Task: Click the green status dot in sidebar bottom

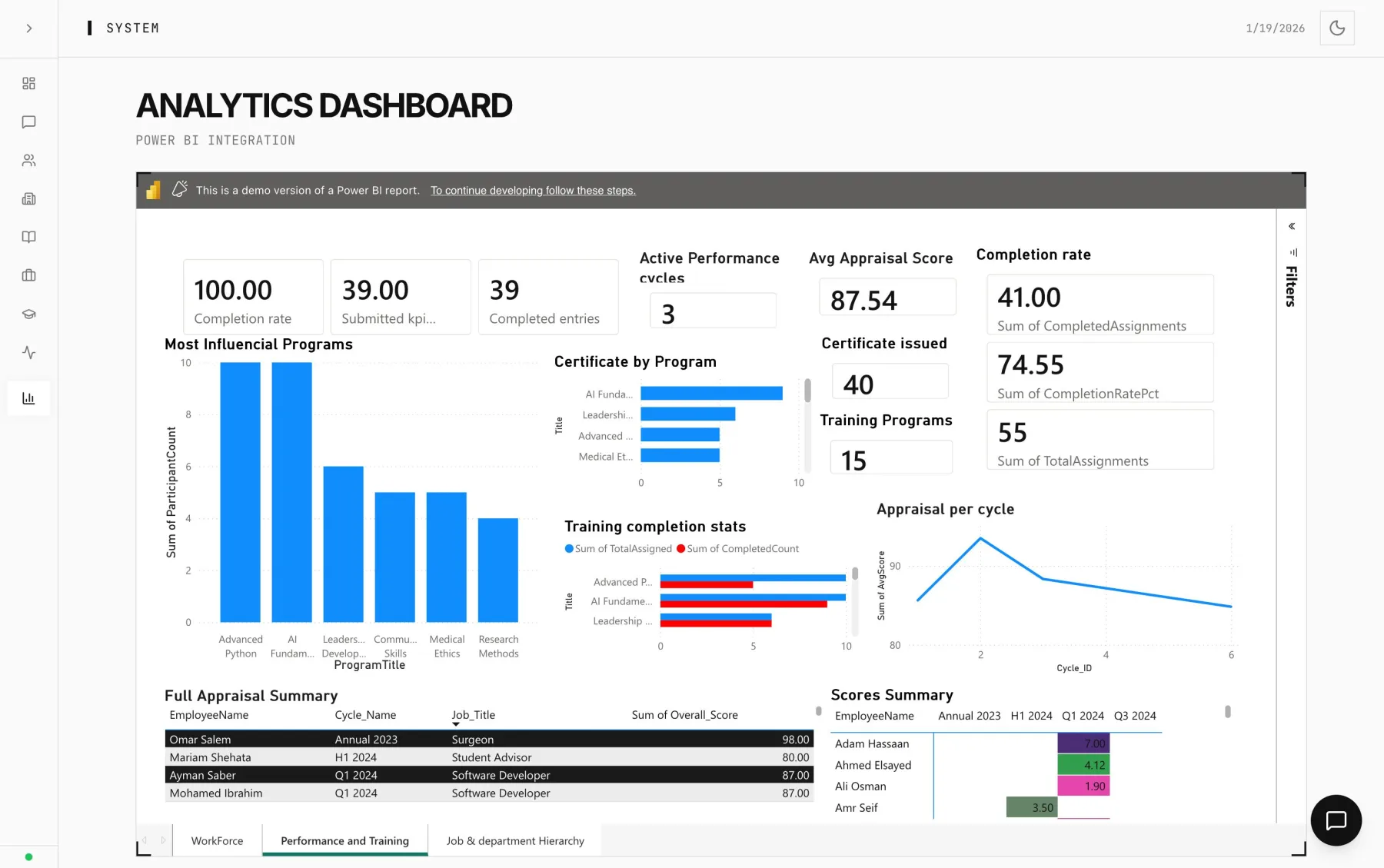Action: [x=28, y=856]
